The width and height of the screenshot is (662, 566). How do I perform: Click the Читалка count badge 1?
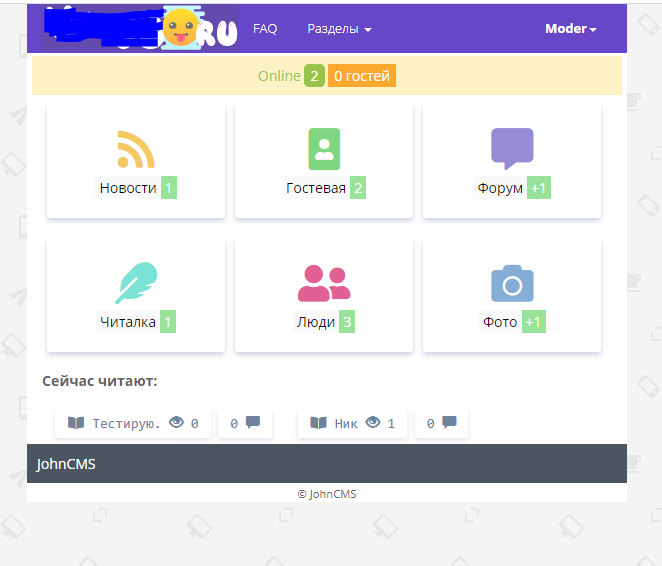168,322
